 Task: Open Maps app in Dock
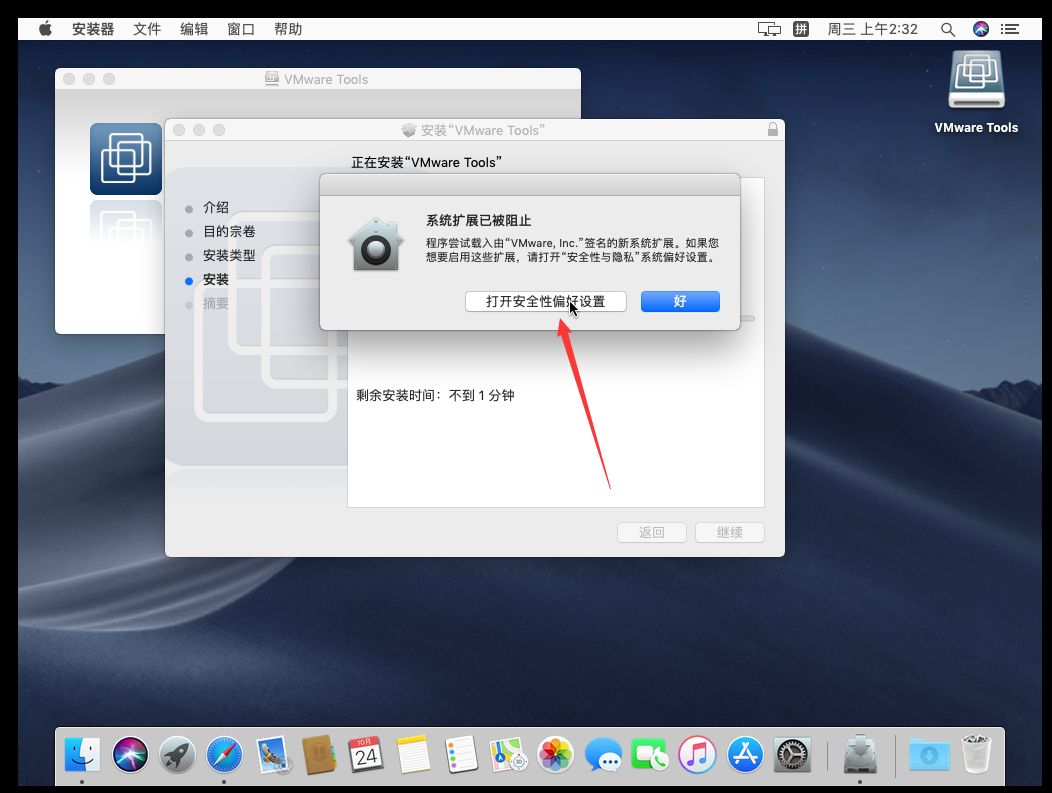(x=508, y=755)
